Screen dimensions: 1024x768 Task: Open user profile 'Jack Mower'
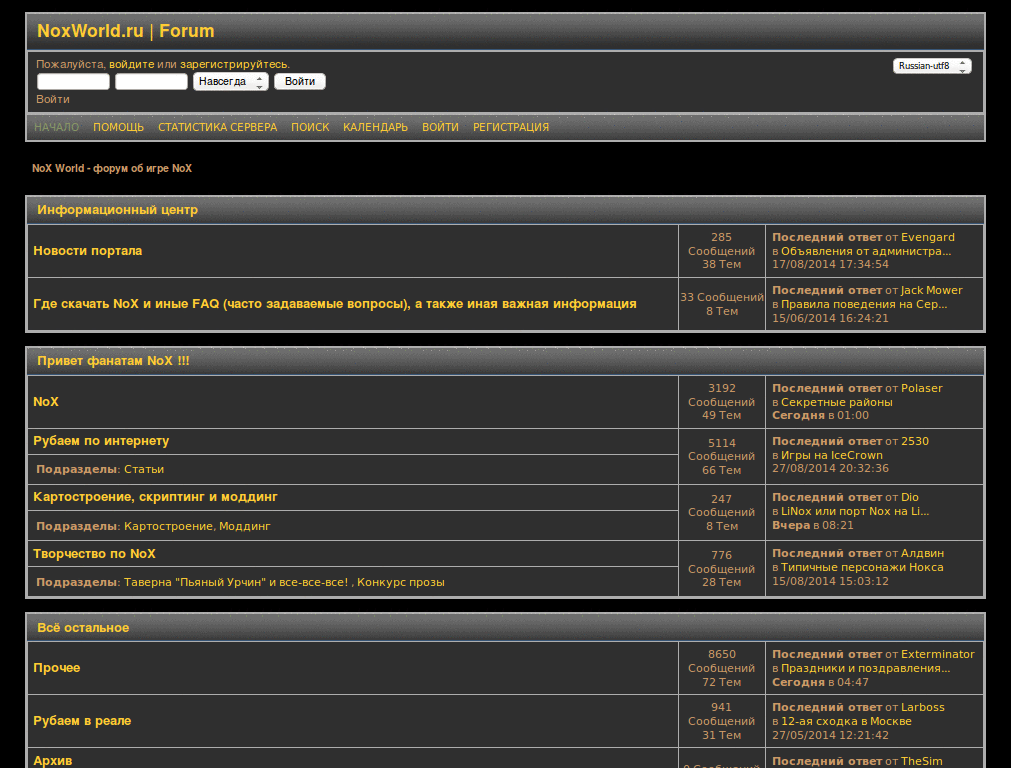pyautogui.click(x=931, y=290)
